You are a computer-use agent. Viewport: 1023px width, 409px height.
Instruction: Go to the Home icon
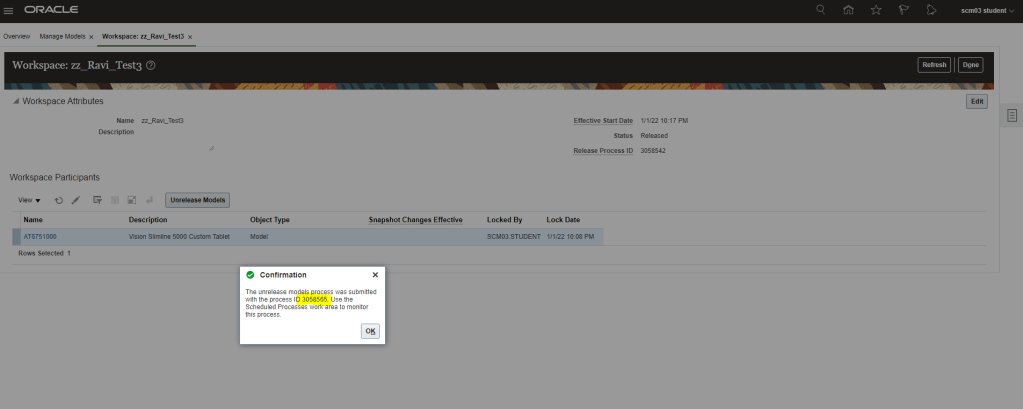[x=849, y=10]
